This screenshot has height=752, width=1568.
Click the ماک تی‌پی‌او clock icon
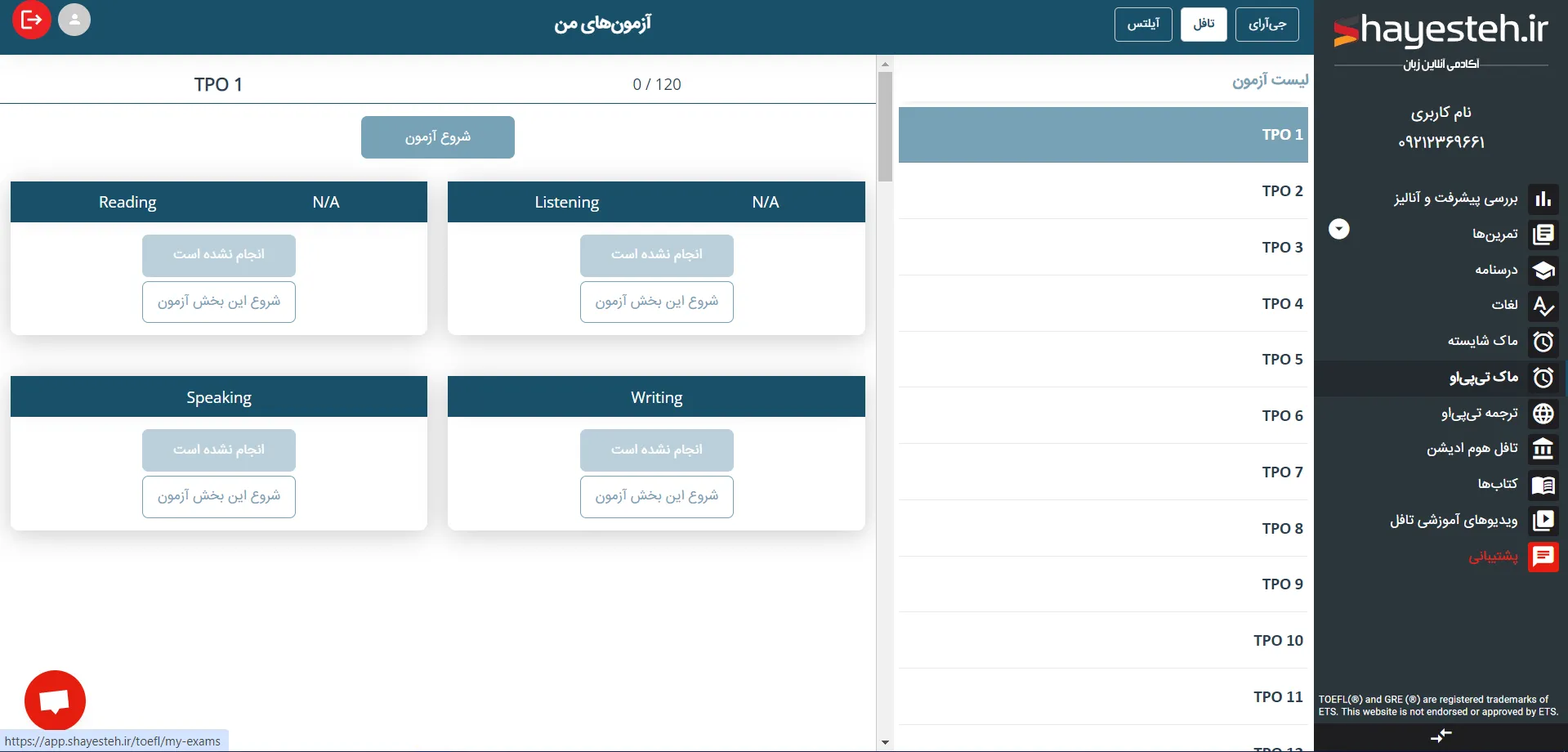[1543, 378]
